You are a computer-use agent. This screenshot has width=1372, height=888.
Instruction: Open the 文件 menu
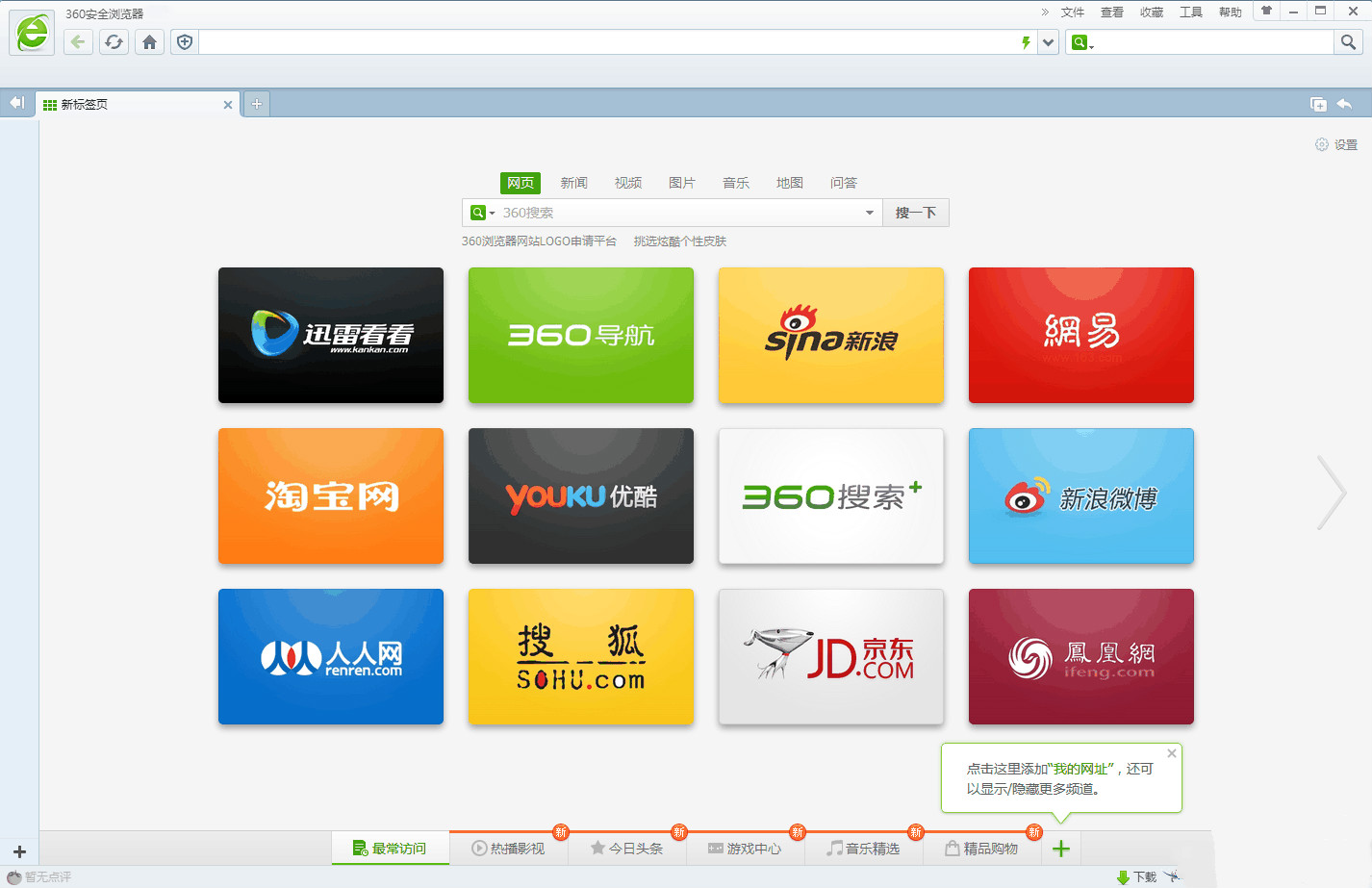click(x=1072, y=13)
